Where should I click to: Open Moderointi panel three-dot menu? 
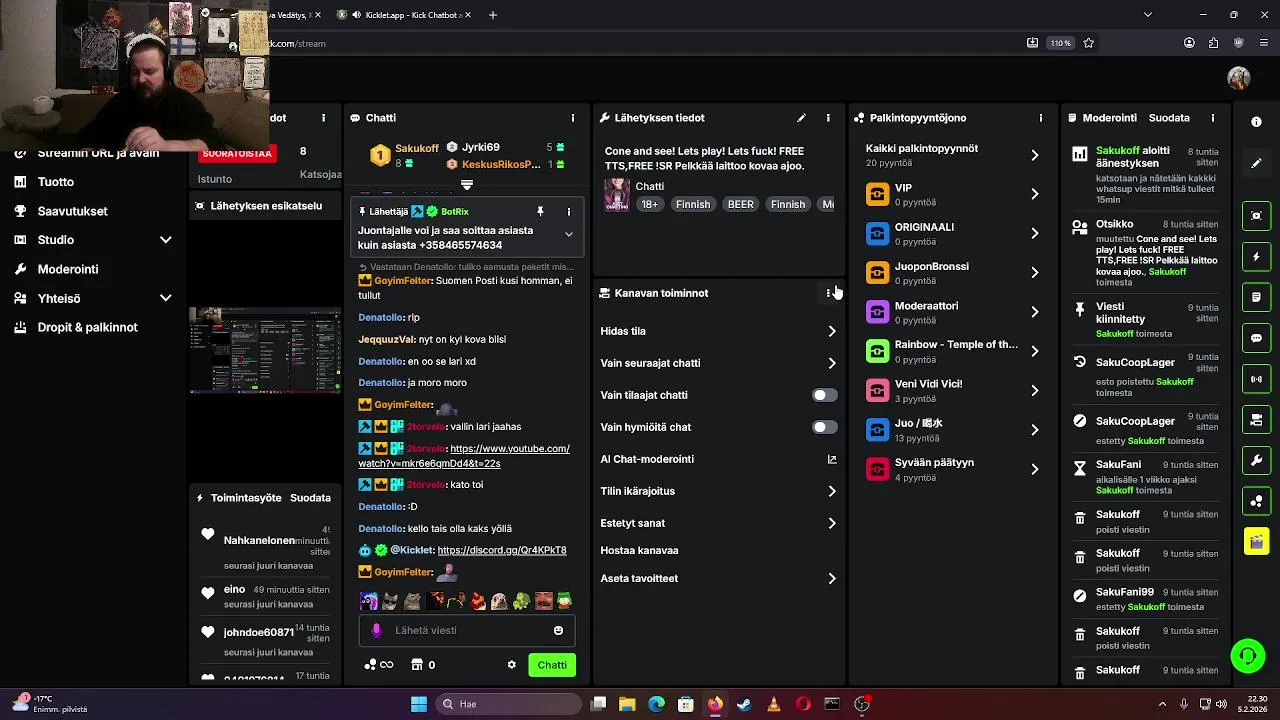click(1213, 118)
